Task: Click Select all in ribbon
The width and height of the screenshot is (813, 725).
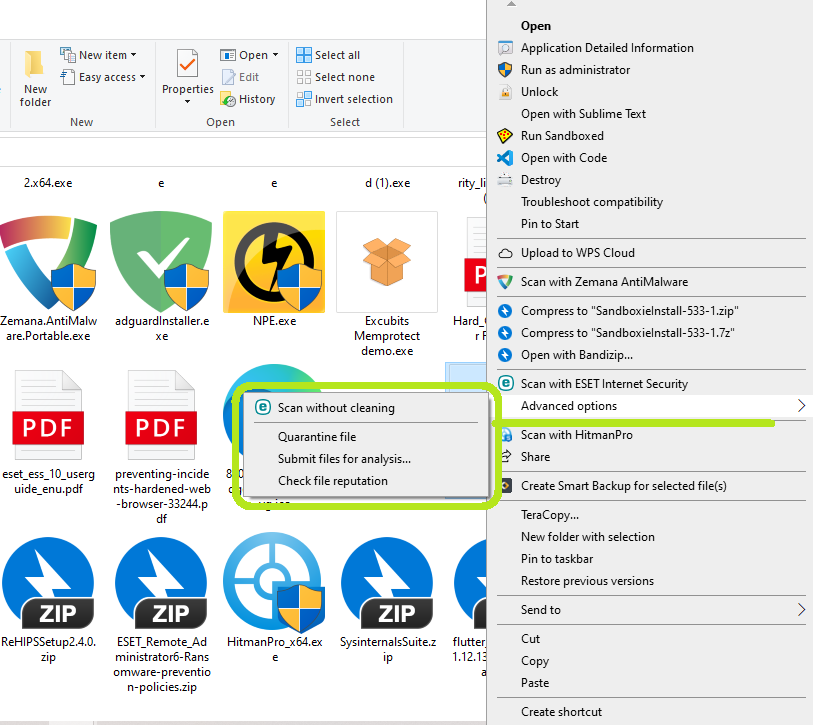Action: tap(328, 55)
